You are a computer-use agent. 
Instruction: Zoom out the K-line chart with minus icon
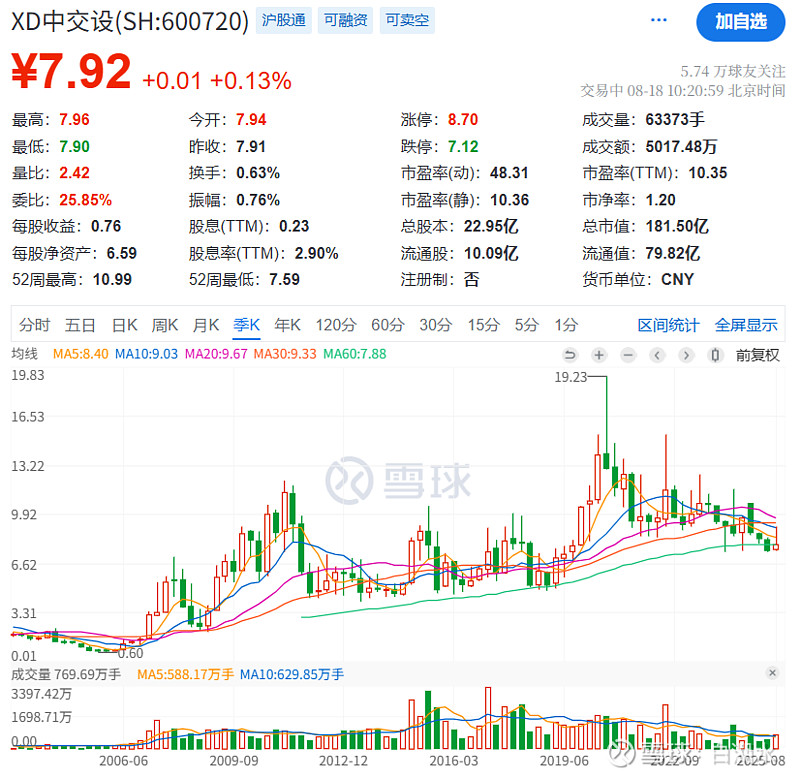629,355
